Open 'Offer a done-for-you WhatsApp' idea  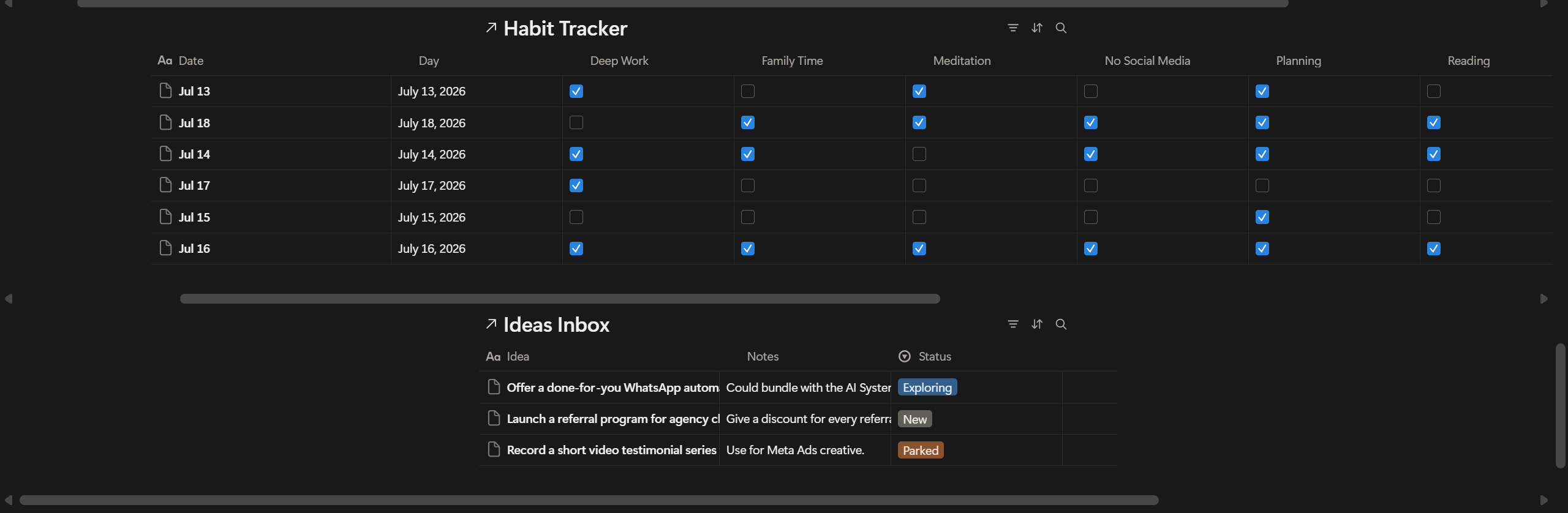pyautogui.click(x=613, y=388)
